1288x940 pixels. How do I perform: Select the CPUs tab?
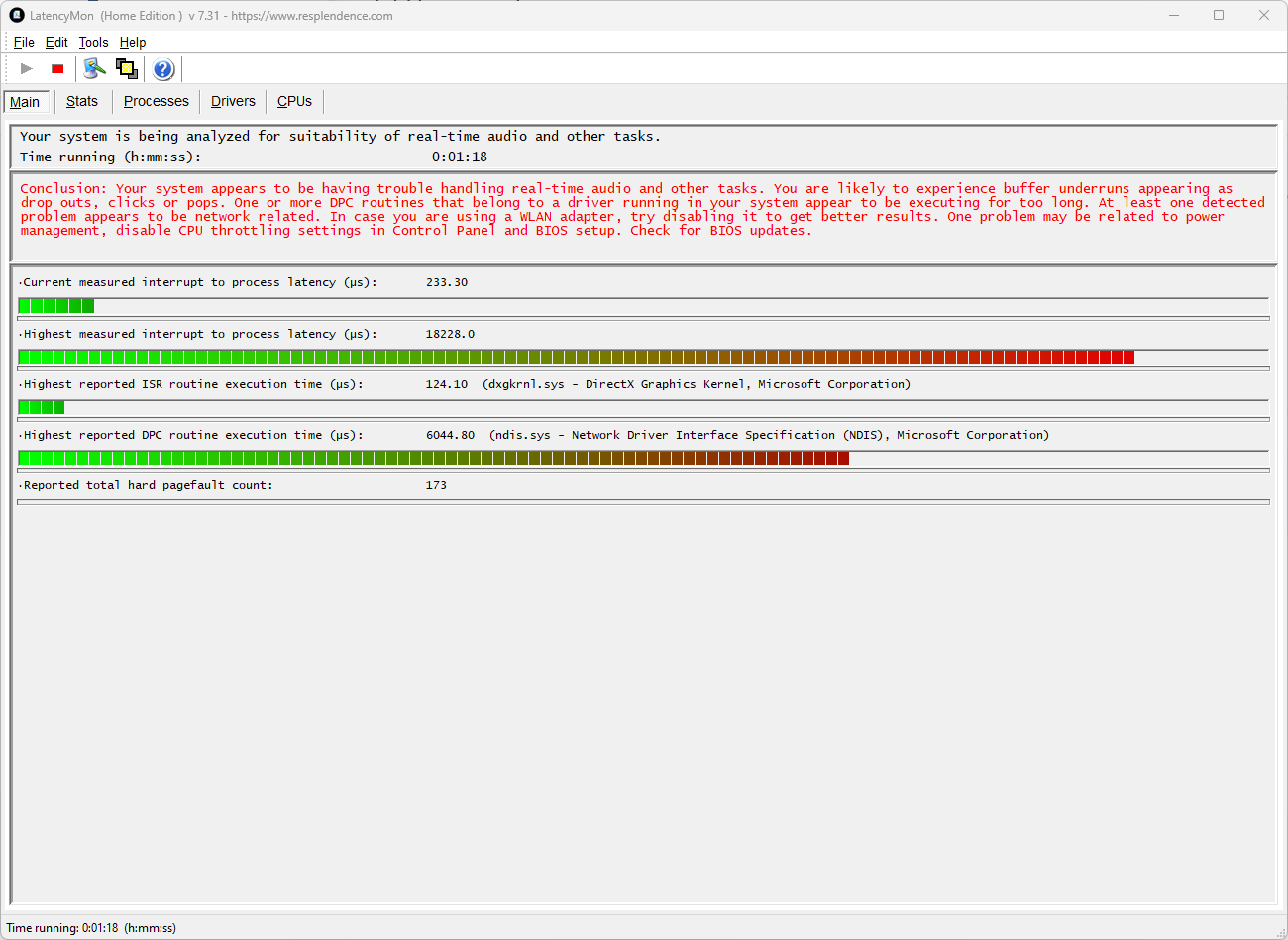click(x=293, y=101)
